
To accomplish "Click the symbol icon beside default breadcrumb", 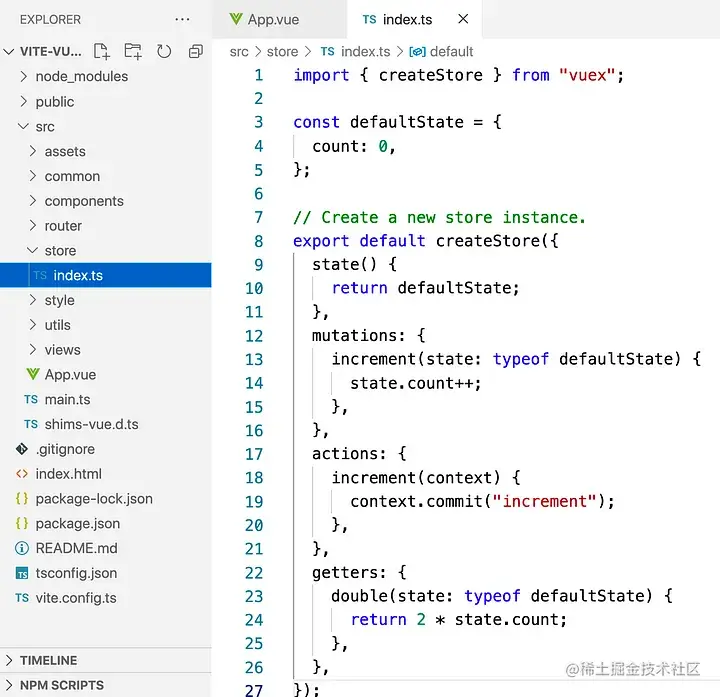I will (x=417, y=51).
